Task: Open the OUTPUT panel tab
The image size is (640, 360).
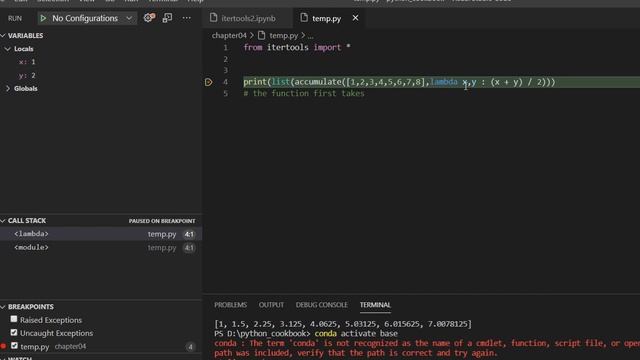Action: 271,305
